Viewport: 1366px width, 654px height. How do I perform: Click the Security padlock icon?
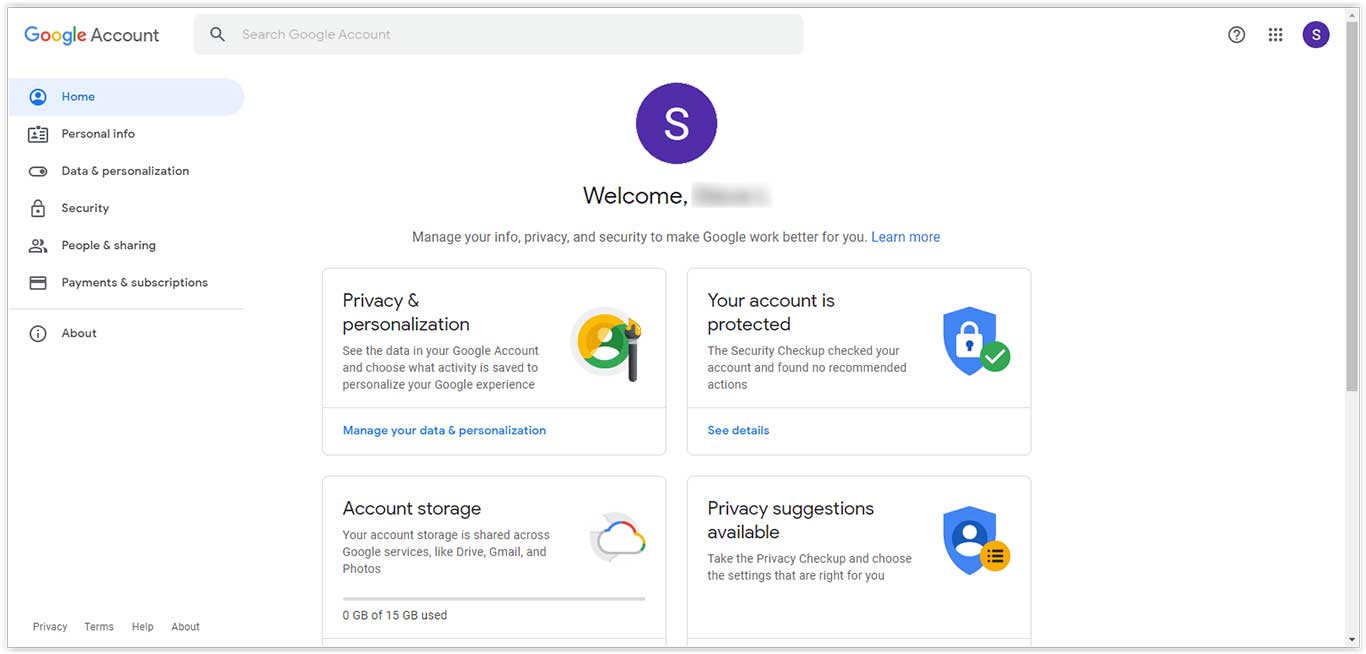tap(38, 208)
